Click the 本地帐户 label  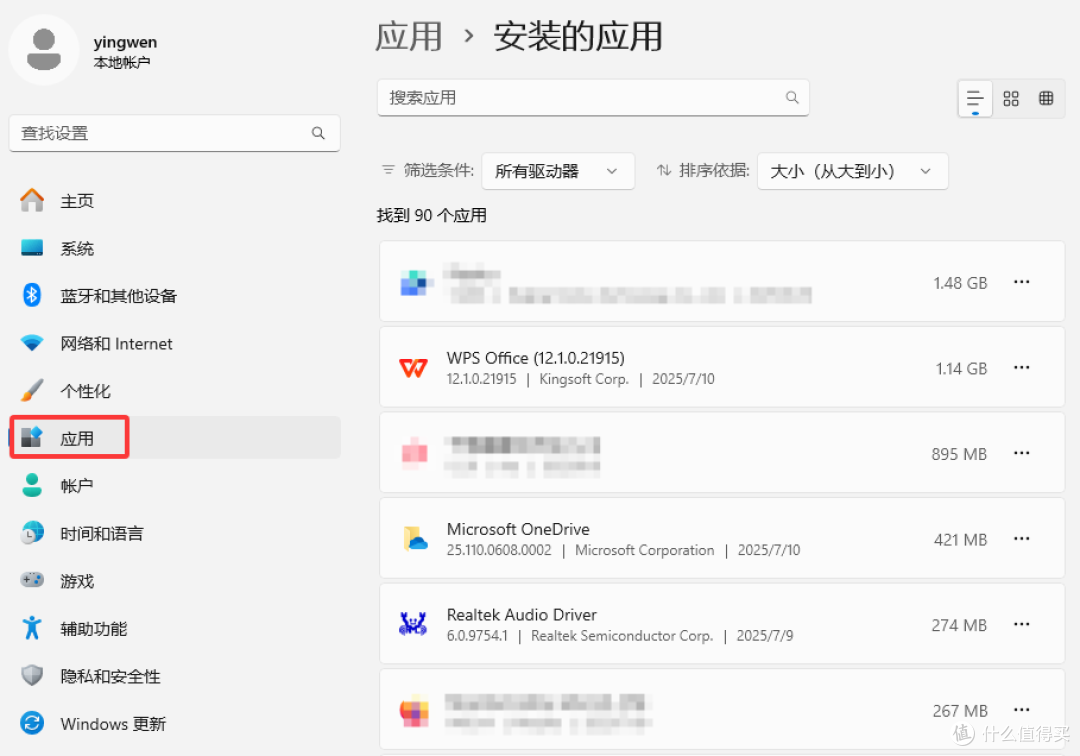[x=122, y=63]
